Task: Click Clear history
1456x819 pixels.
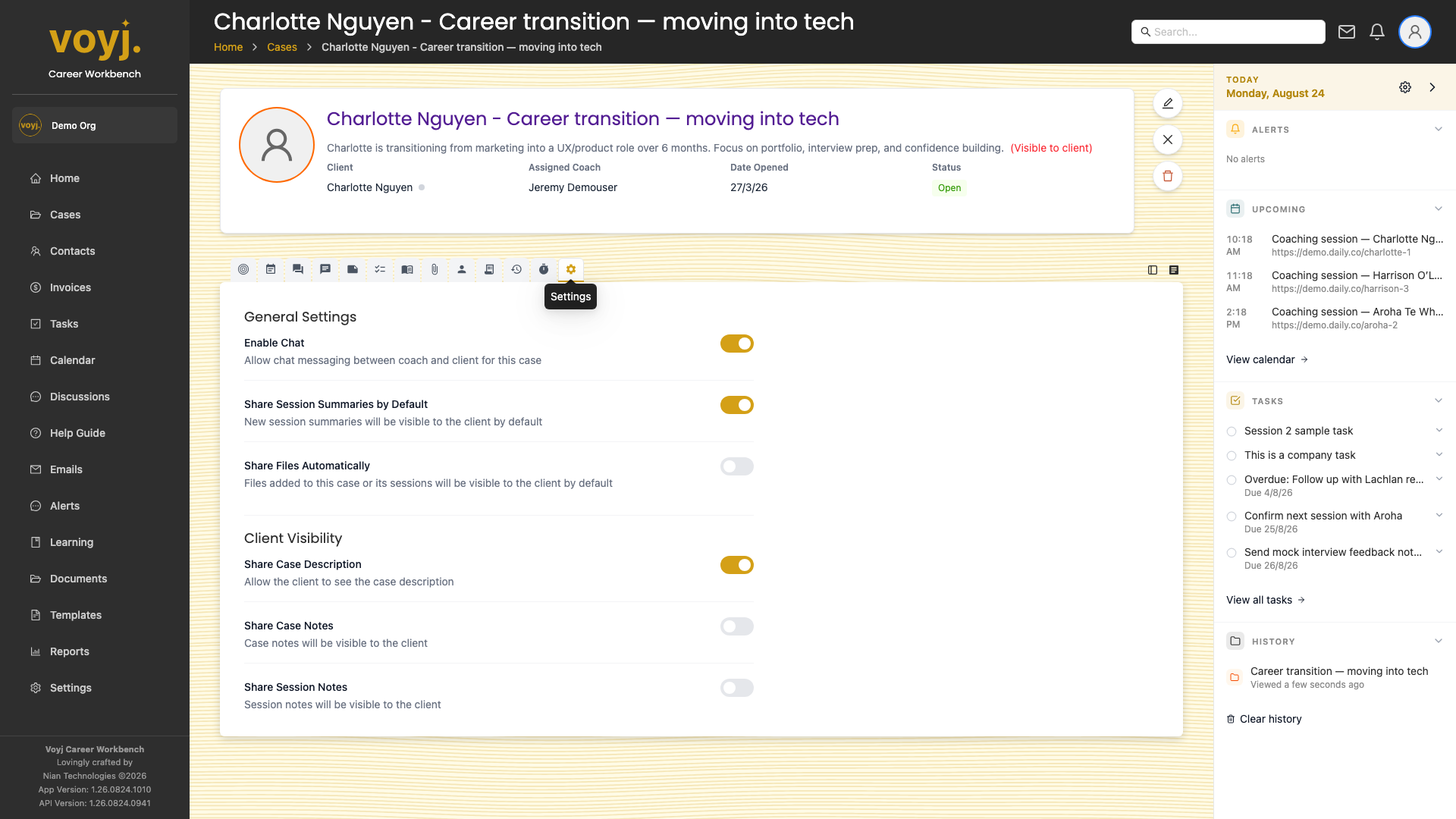Action: (1264, 719)
